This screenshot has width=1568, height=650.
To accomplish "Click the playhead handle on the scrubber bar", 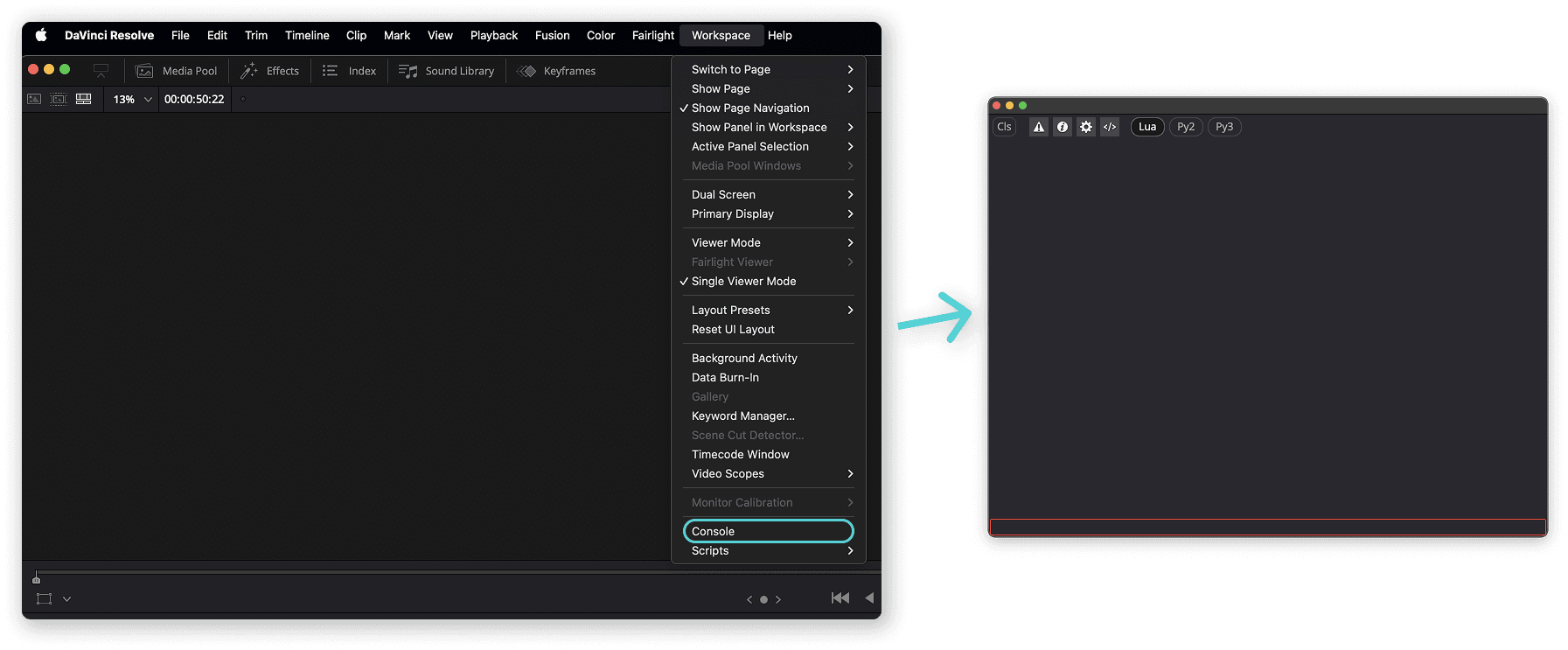I will (x=36, y=577).
